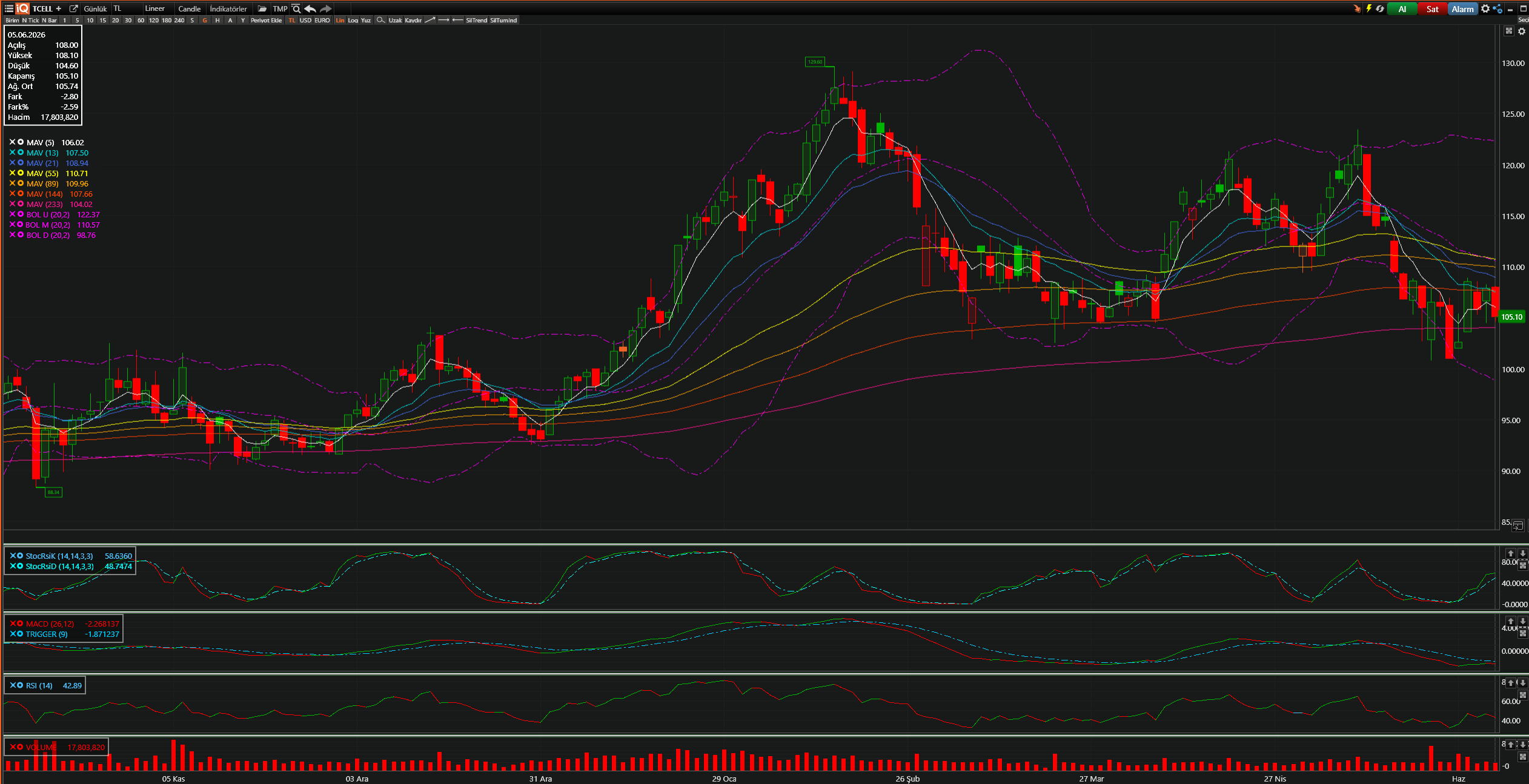This screenshot has width=1529, height=784.
Task: Click the refresh sync icon
Action: point(1380,8)
